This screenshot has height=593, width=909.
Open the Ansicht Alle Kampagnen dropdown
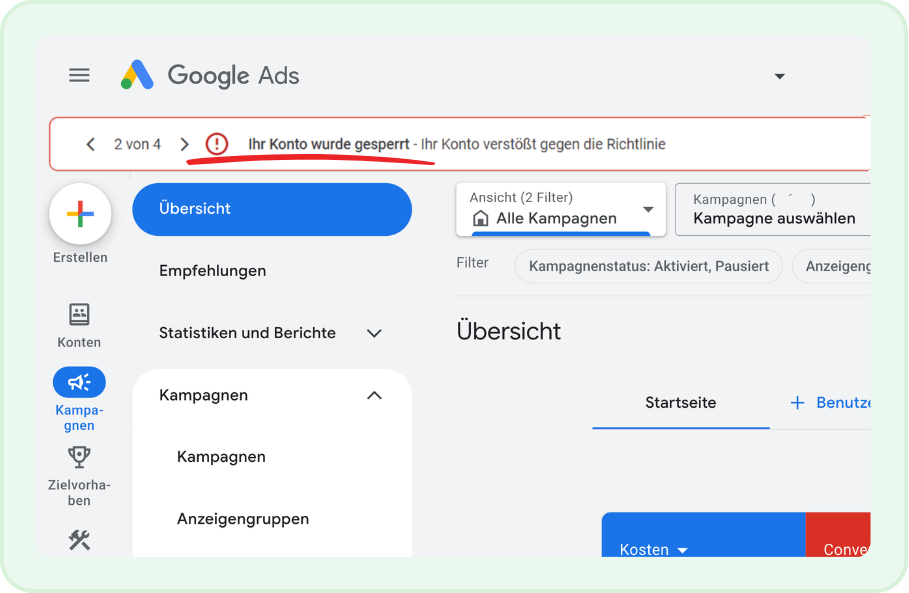pyautogui.click(x=561, y=209)
